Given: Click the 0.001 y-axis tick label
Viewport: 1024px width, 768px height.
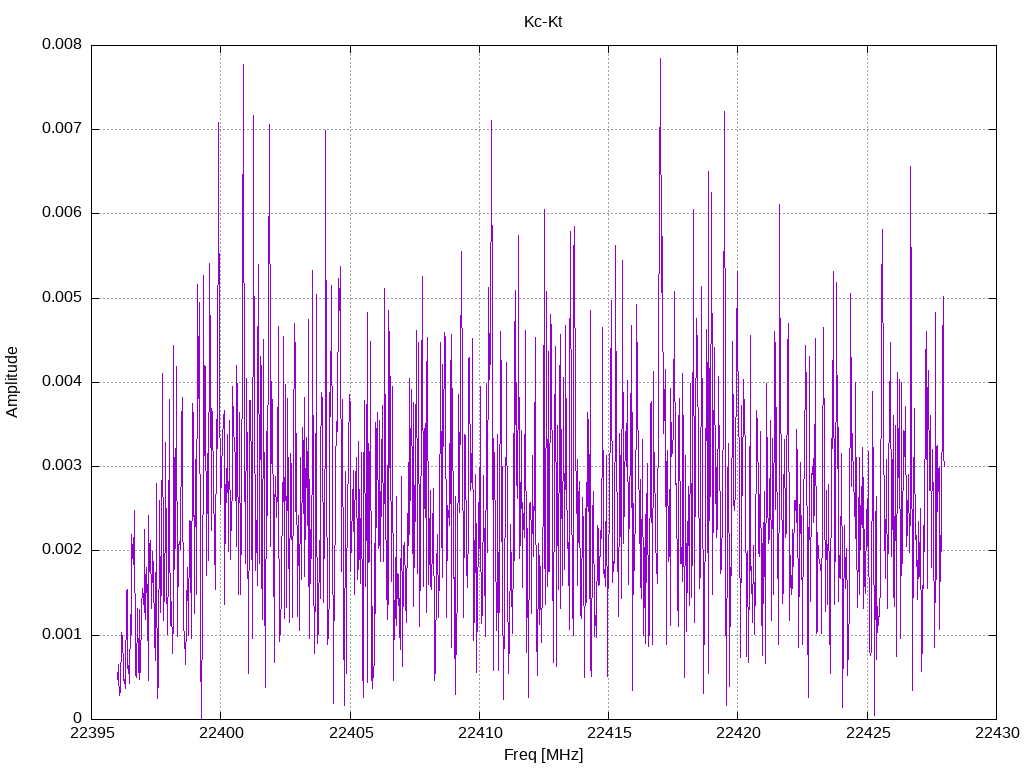Looking at the screenshot, I should pyautogui.click(x=62, y=634).
